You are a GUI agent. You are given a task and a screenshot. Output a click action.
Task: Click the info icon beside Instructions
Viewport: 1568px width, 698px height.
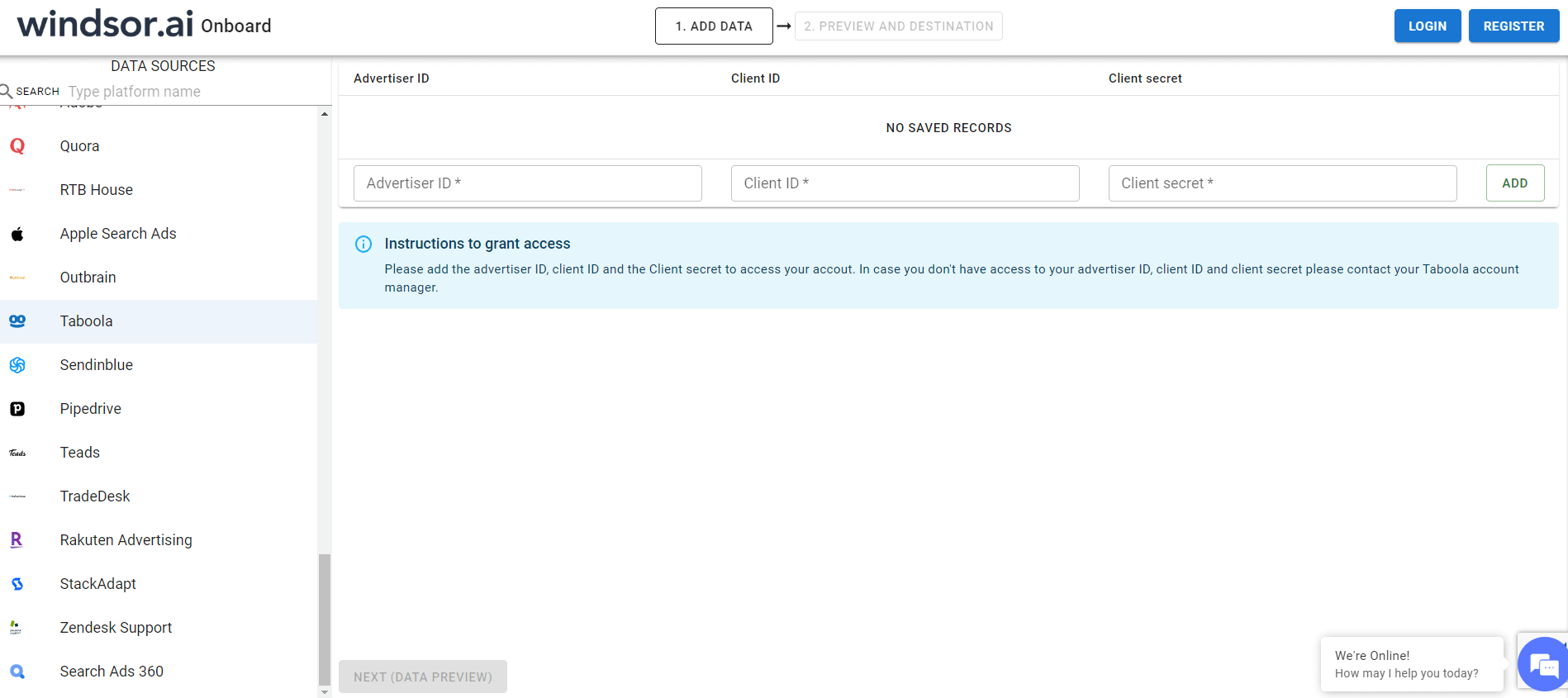363,244
